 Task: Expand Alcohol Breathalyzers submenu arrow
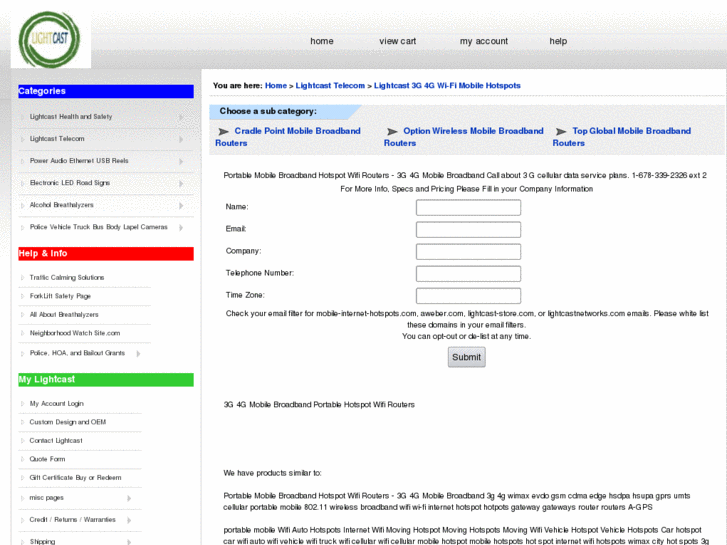pyautogui.click(x=181, y=205)
